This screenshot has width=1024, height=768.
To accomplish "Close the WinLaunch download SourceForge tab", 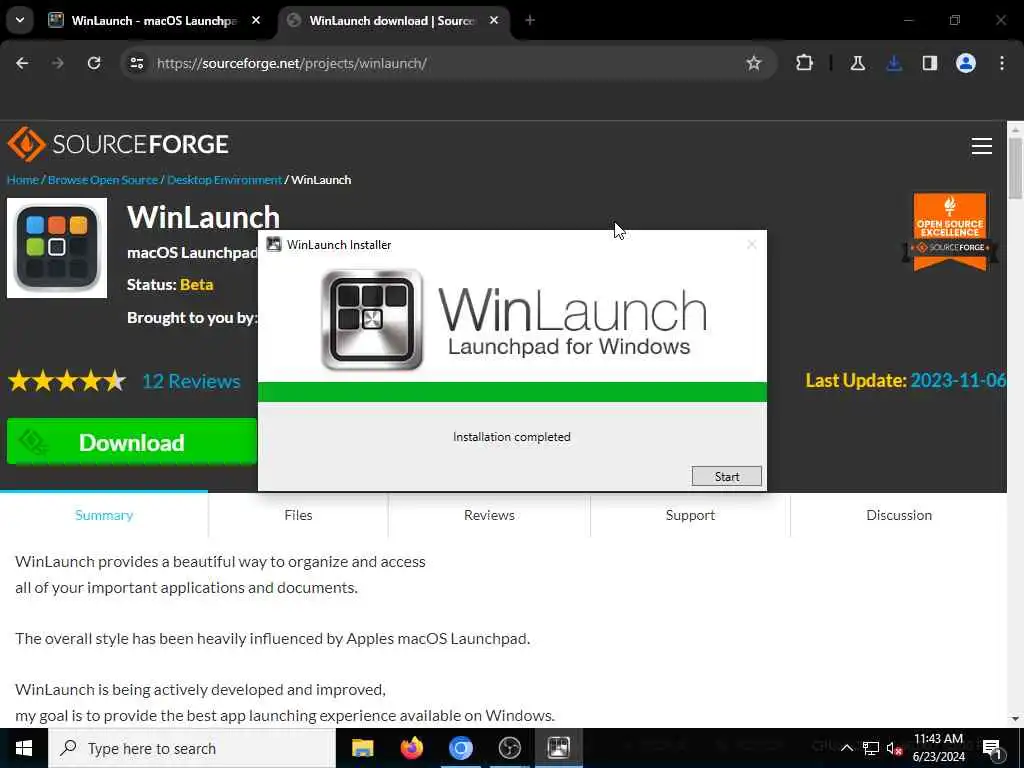I will pos(494,20).
